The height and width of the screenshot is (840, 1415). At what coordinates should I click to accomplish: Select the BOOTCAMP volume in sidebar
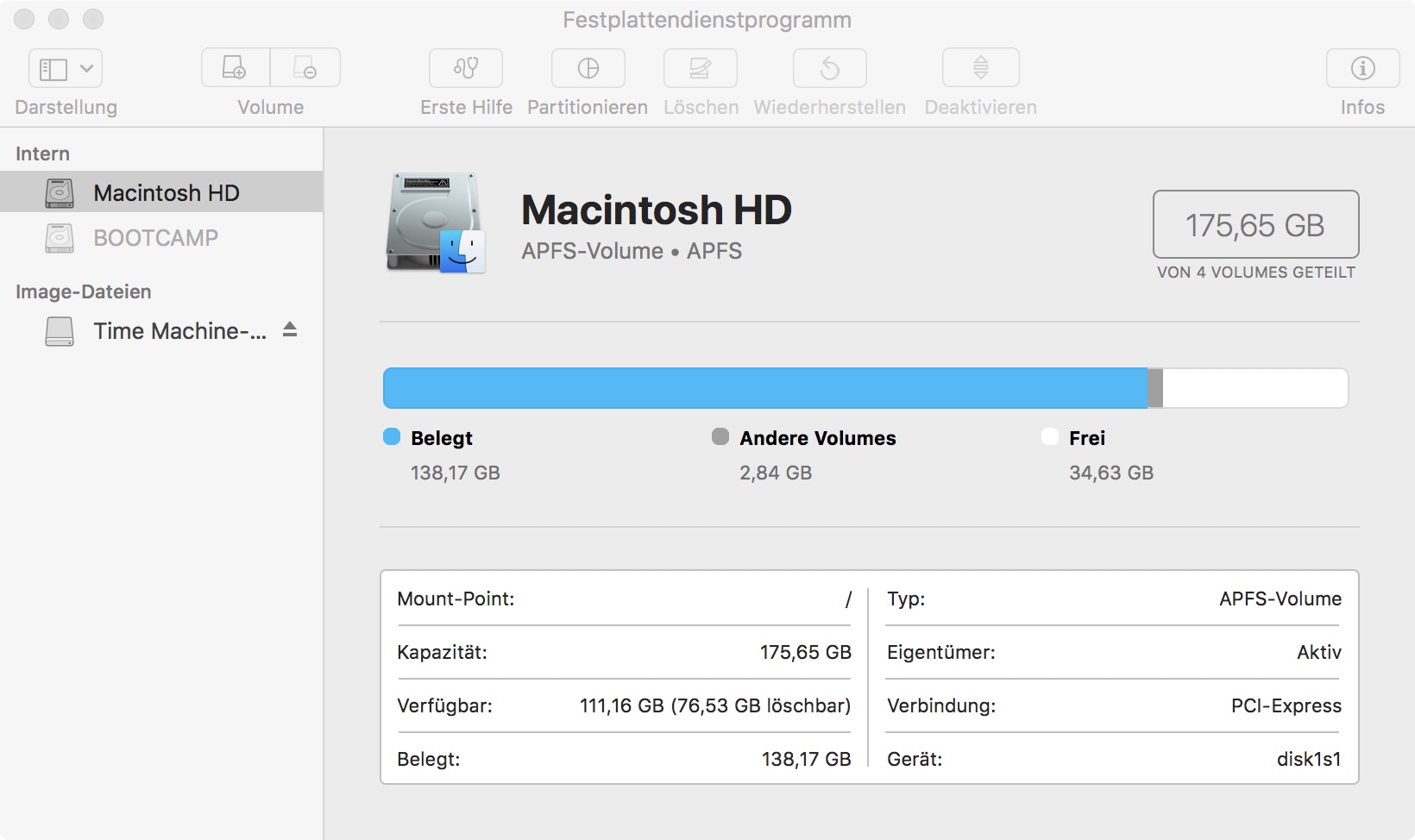[155, 238]
